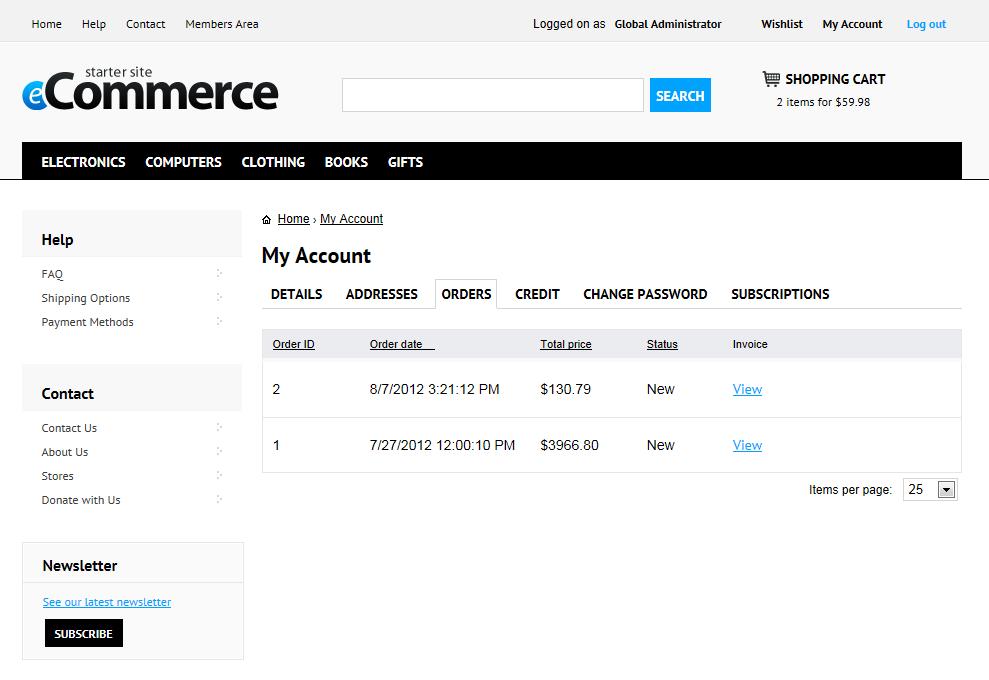Click Global Administrator user name

click(x=668, y=24)
